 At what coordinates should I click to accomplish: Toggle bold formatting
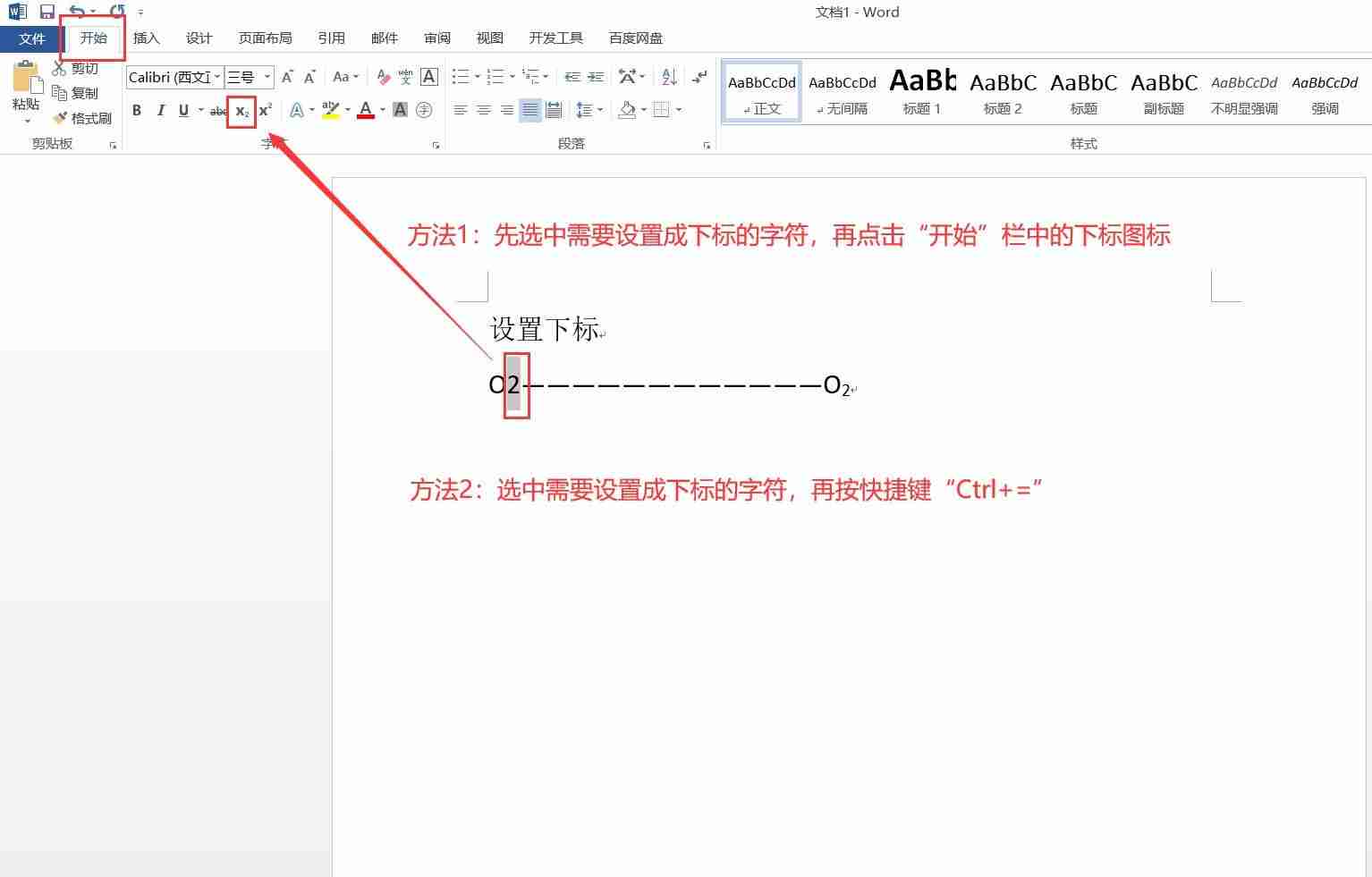pyautogui.click(x=137, y=110)
